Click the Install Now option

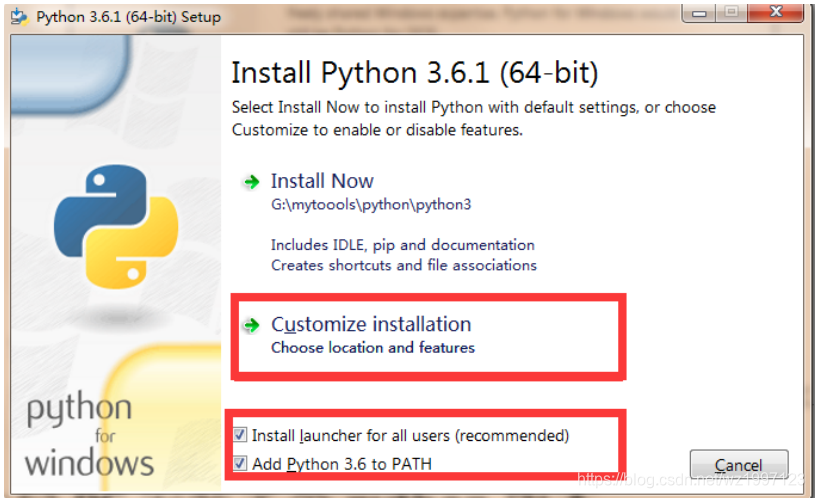point(322,181)
